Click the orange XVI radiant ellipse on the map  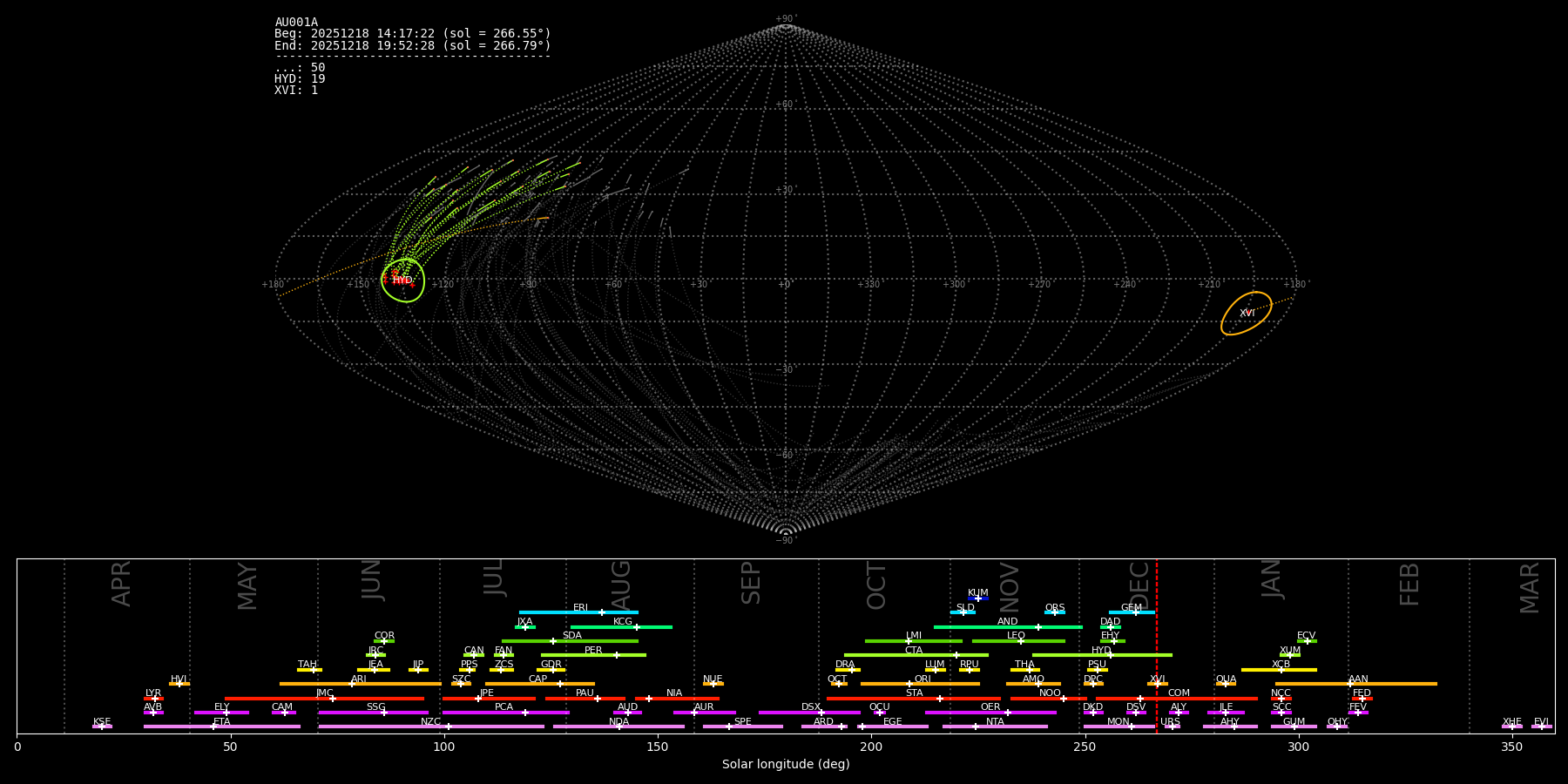click(x=1246, y=313)
